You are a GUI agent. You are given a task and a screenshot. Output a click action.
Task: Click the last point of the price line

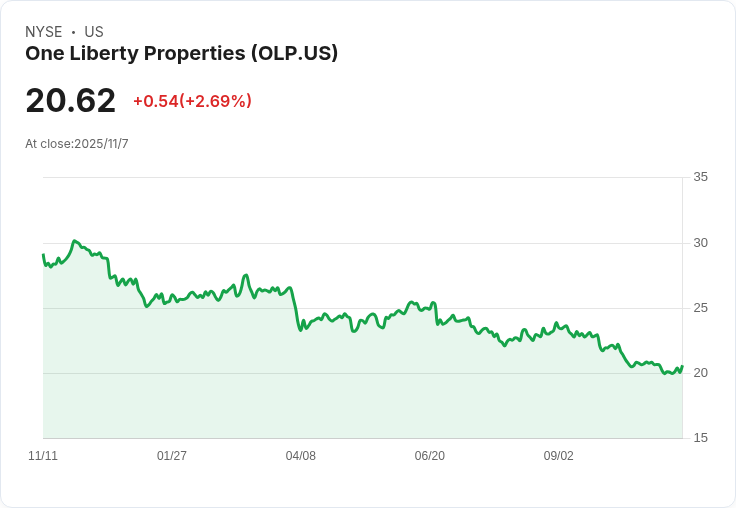pyautogui.click(x=682, y=366)
